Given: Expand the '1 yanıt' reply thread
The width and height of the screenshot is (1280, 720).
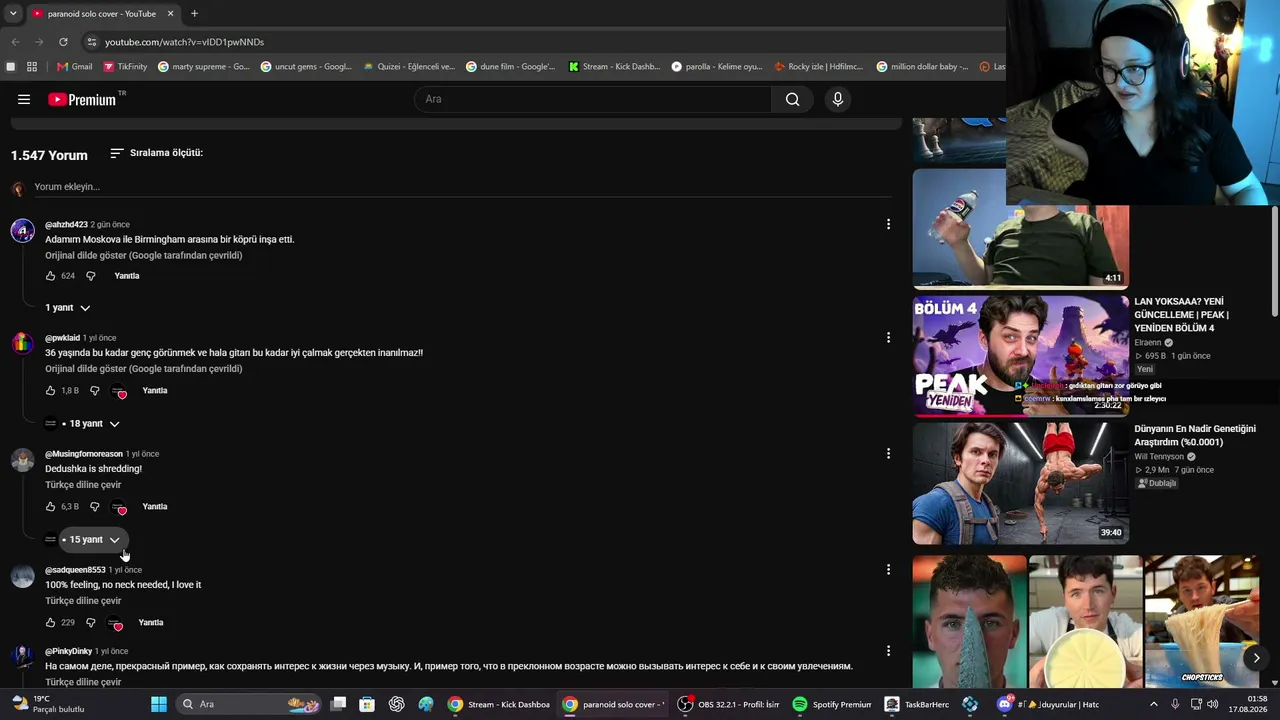Looking at the screenshot, I should [x=68, y=308].
